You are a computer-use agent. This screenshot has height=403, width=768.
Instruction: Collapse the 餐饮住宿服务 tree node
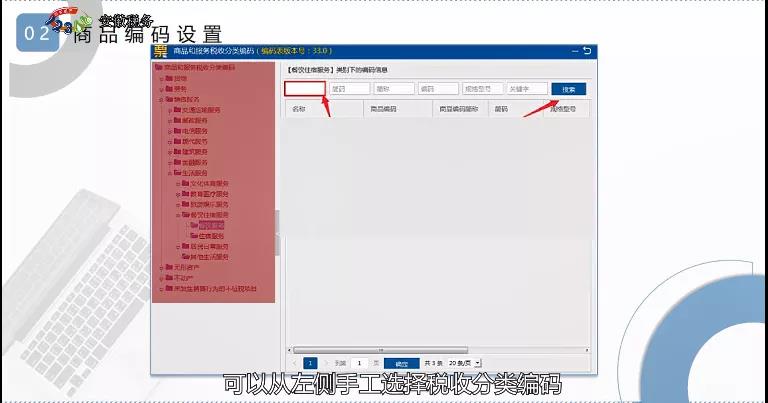point(178,215)
